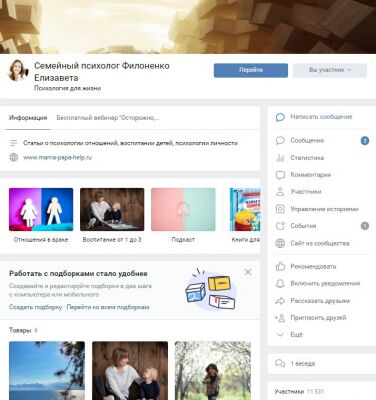Click Перейти ко всем подборкам link
Viewport: 376px width, 400px height.
pyautogui.click(x=108, y=307)
